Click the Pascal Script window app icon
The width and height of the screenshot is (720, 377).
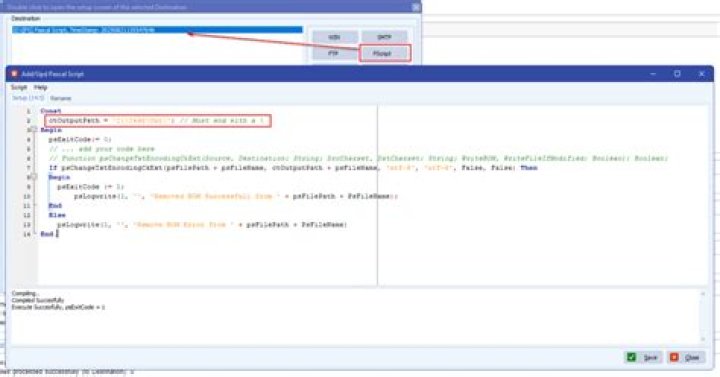pyautogui.click(x=15, y=74)
